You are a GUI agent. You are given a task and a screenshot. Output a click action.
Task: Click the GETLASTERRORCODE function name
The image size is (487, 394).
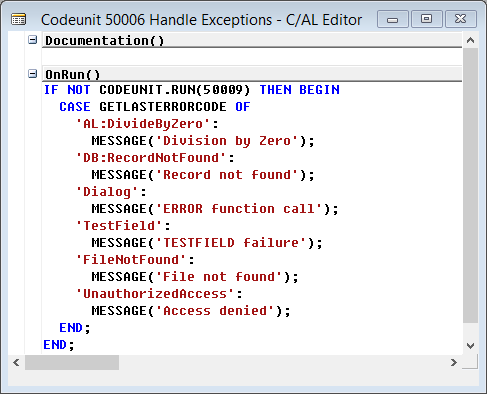[163, 107]
